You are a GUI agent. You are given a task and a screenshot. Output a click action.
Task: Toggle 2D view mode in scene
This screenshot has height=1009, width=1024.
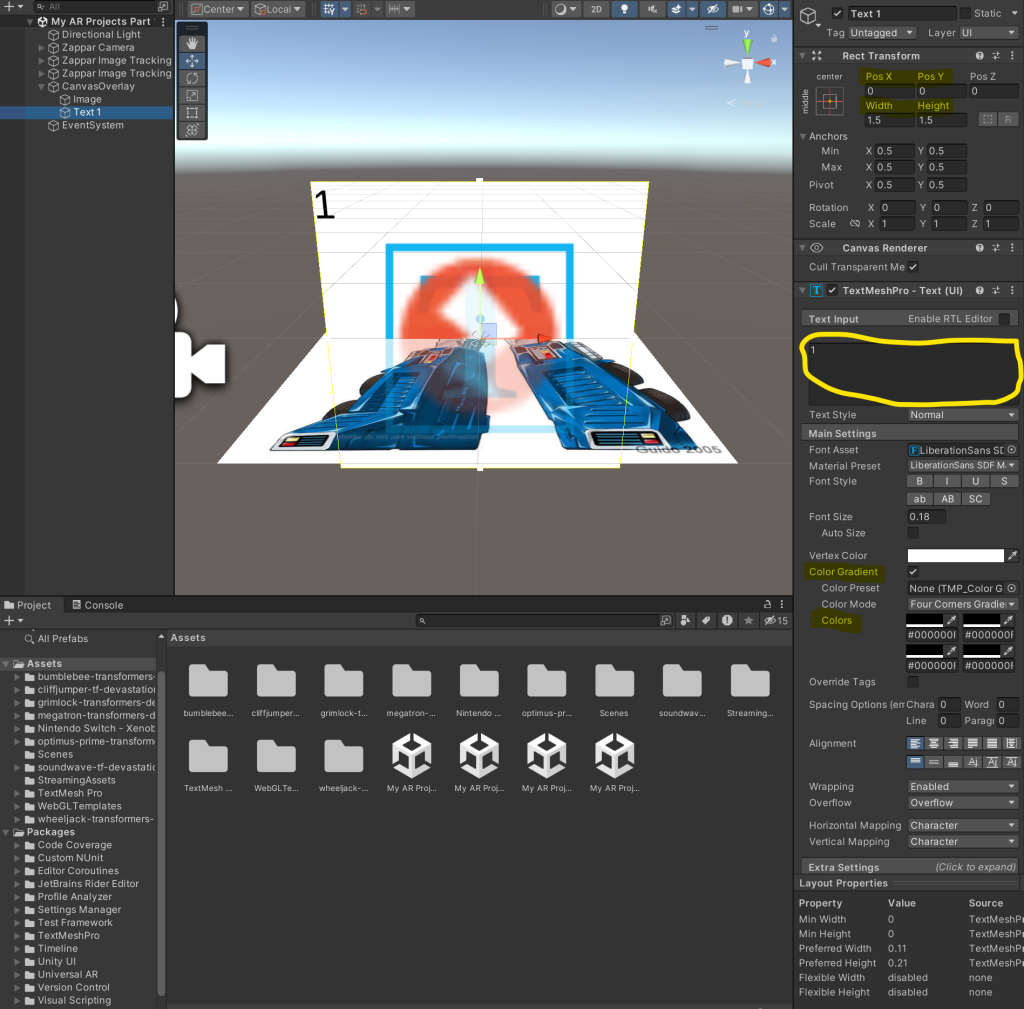596,9
